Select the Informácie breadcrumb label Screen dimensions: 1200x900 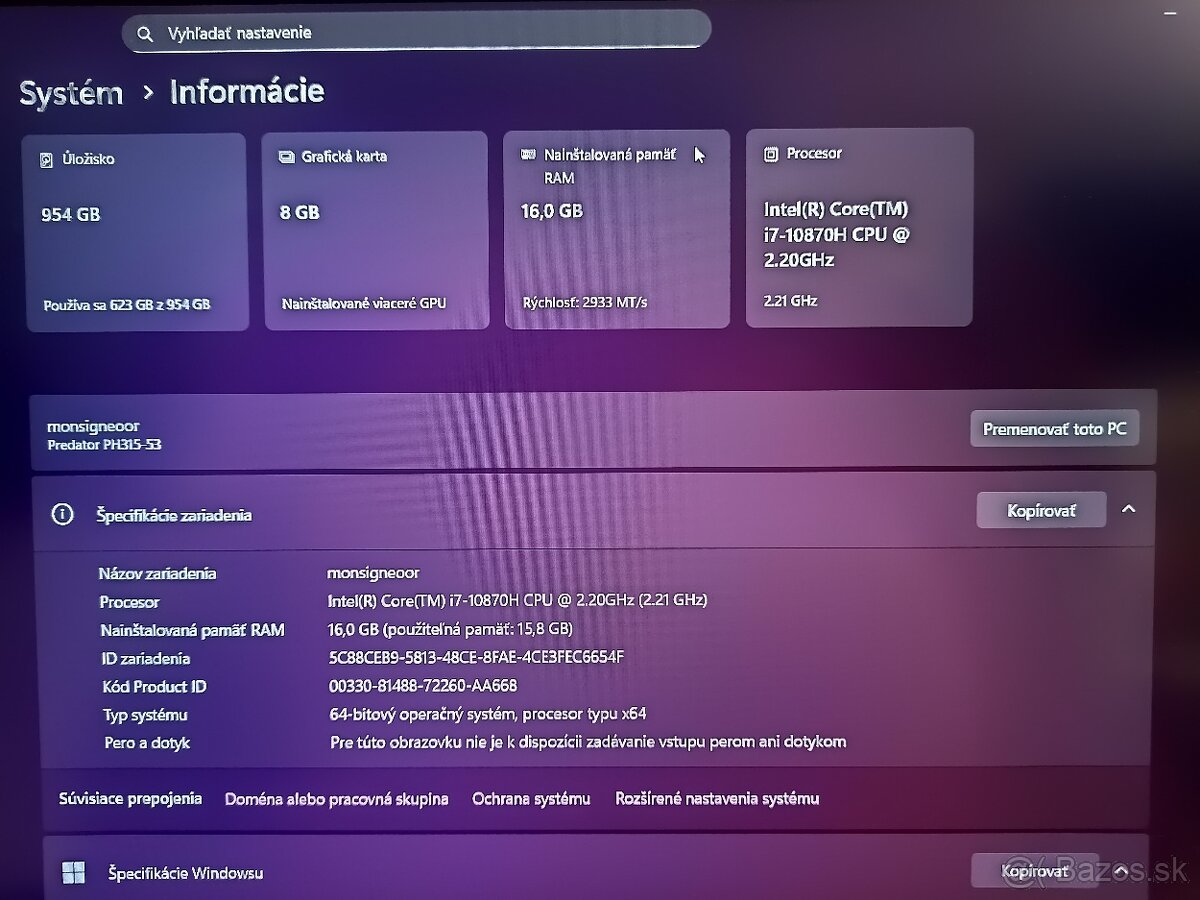pos(246,92)
